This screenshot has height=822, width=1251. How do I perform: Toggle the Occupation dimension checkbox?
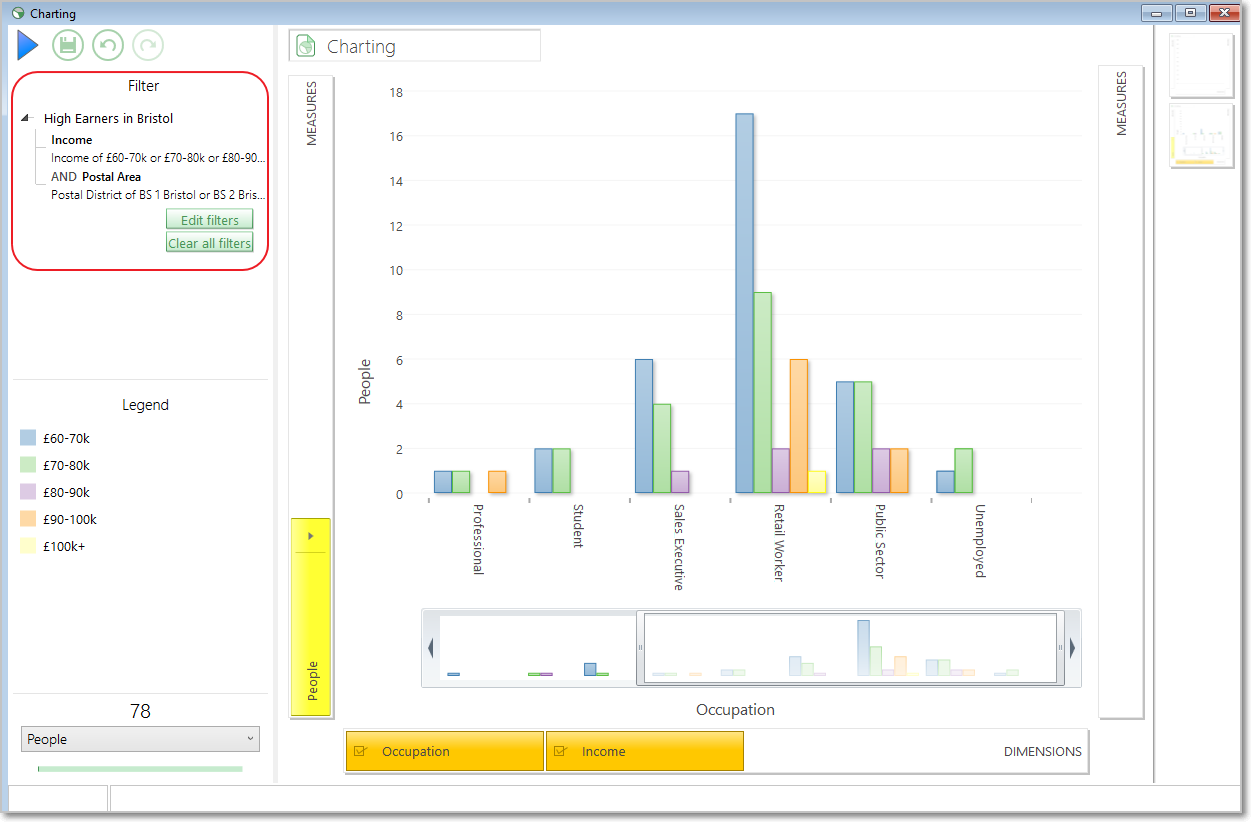pos(361,751)
